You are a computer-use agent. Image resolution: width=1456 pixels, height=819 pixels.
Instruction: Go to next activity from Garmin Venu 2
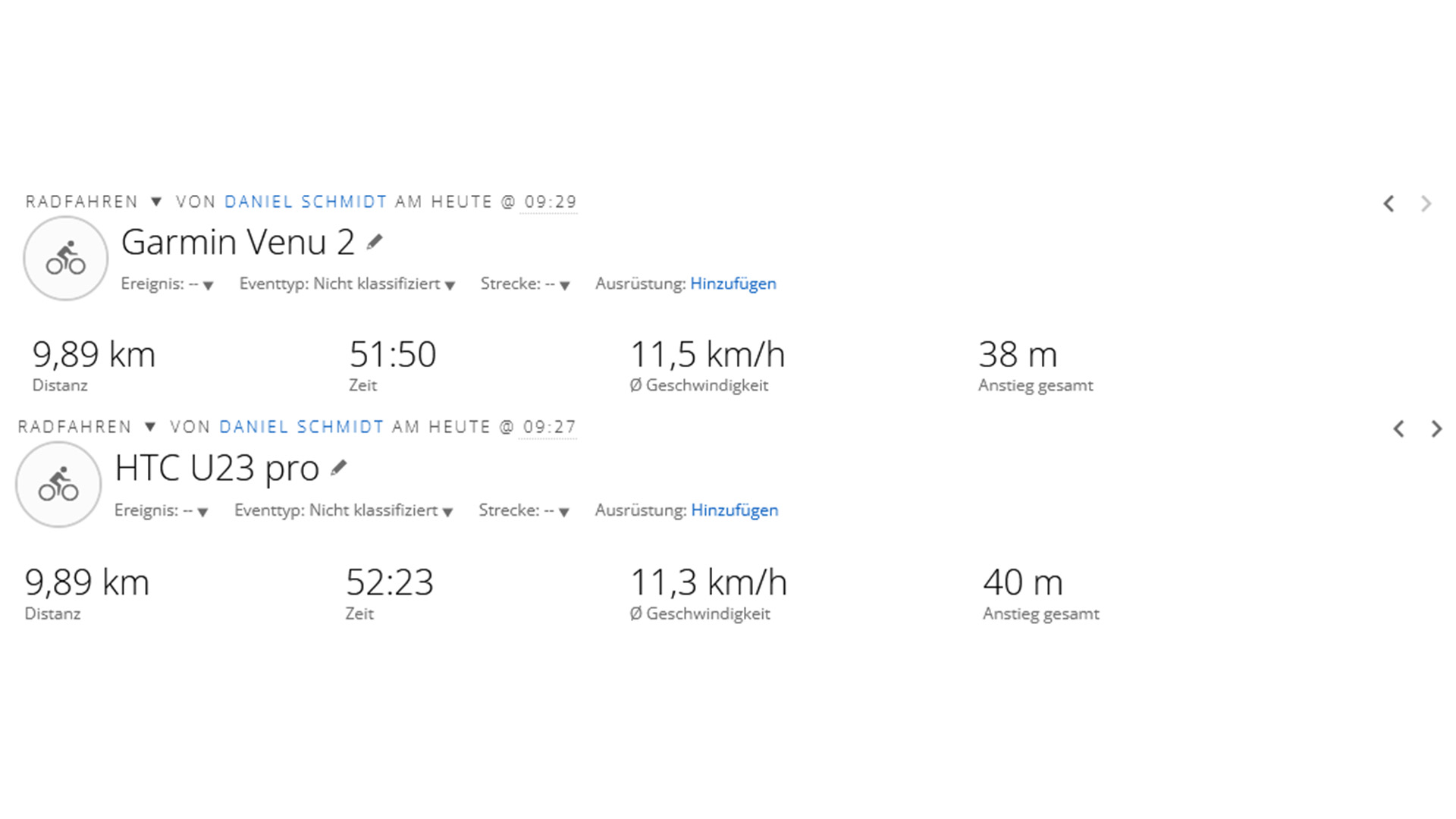coord(1426,203)
